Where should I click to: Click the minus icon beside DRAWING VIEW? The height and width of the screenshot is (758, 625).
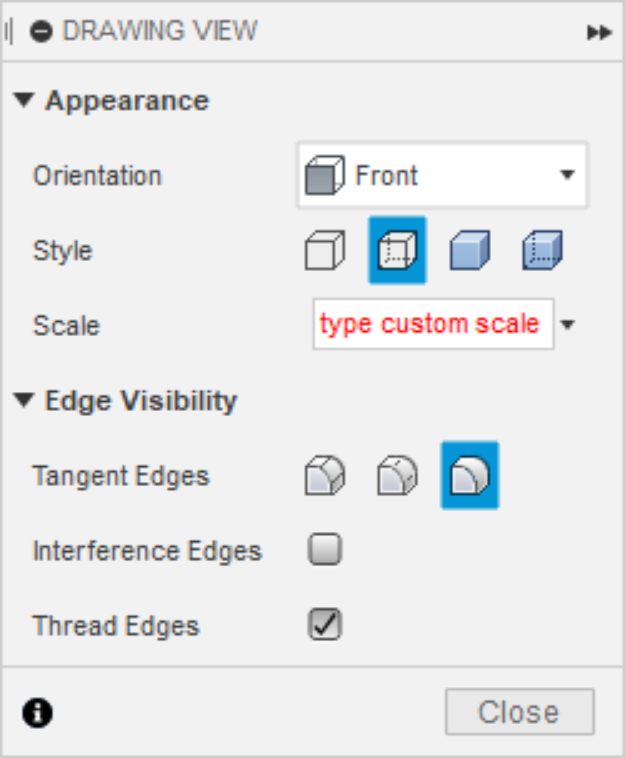point(41,31)
